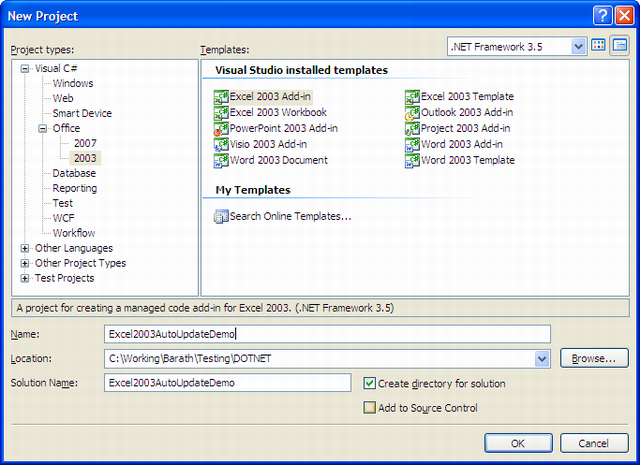Select Windows project type
The image size is (640, 465).
[73, 83]
